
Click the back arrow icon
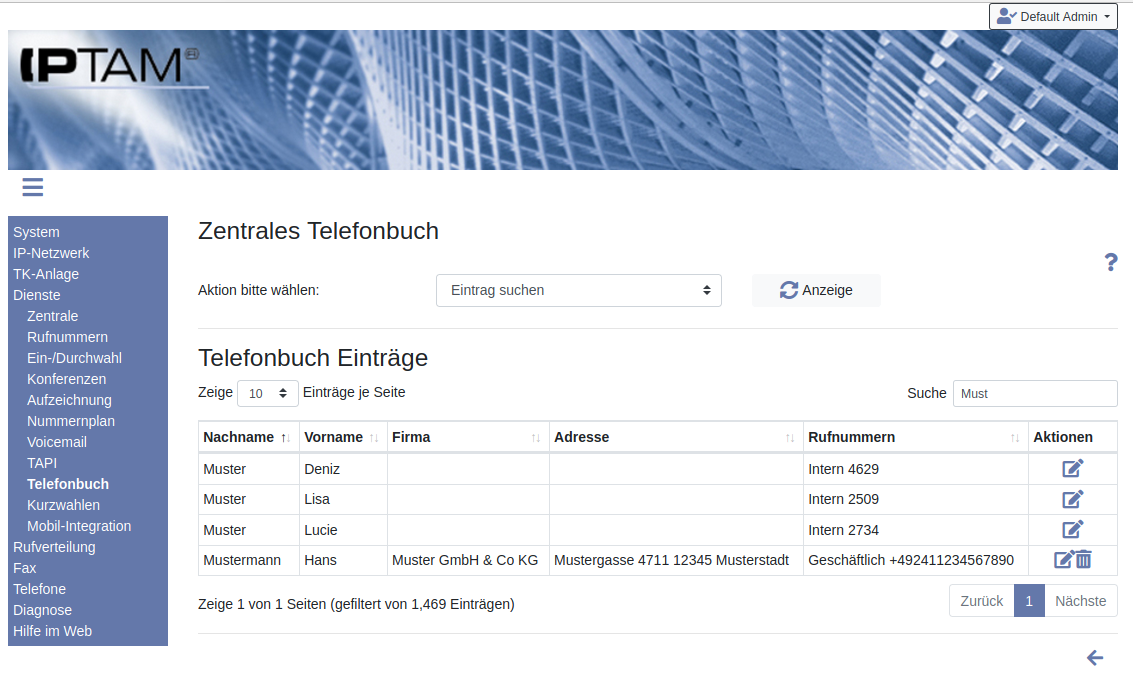point(1095,657)
